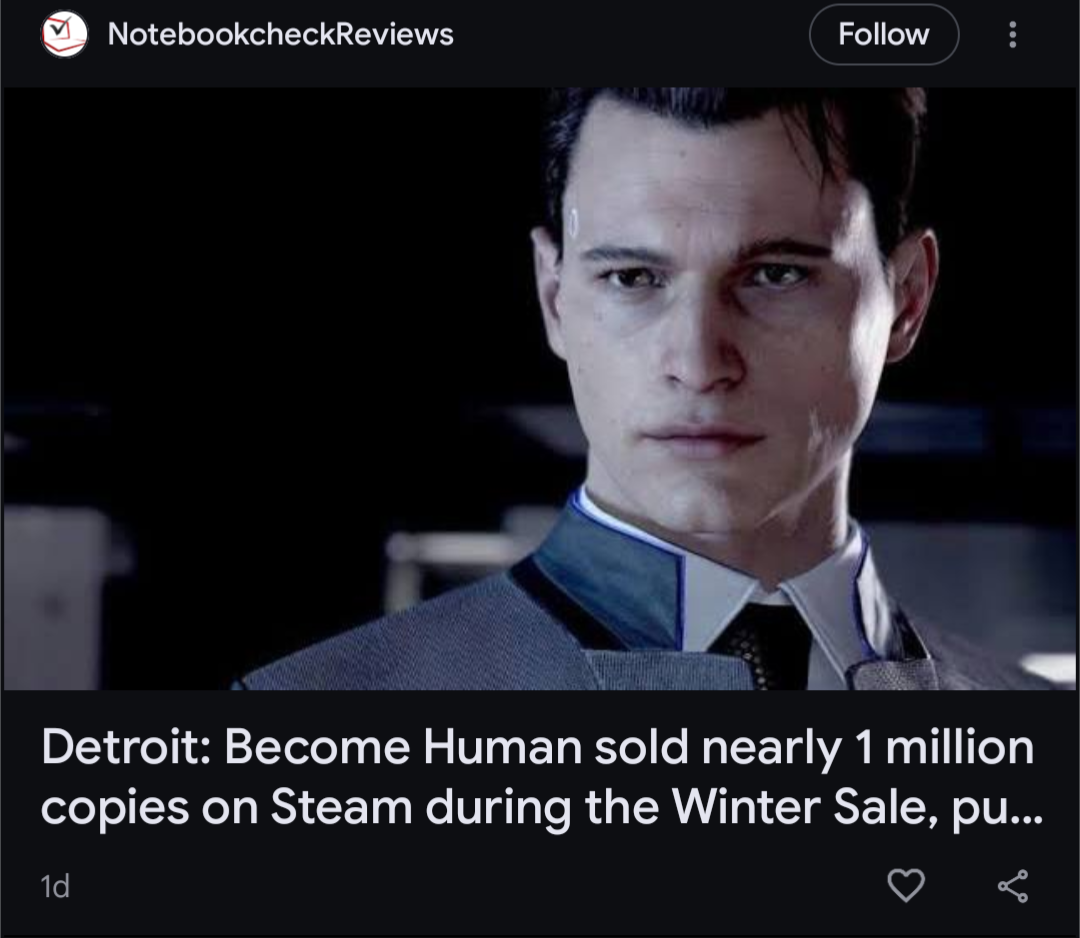
Task: Like the article with the heart icon
Action: click(x=906, y=885)
